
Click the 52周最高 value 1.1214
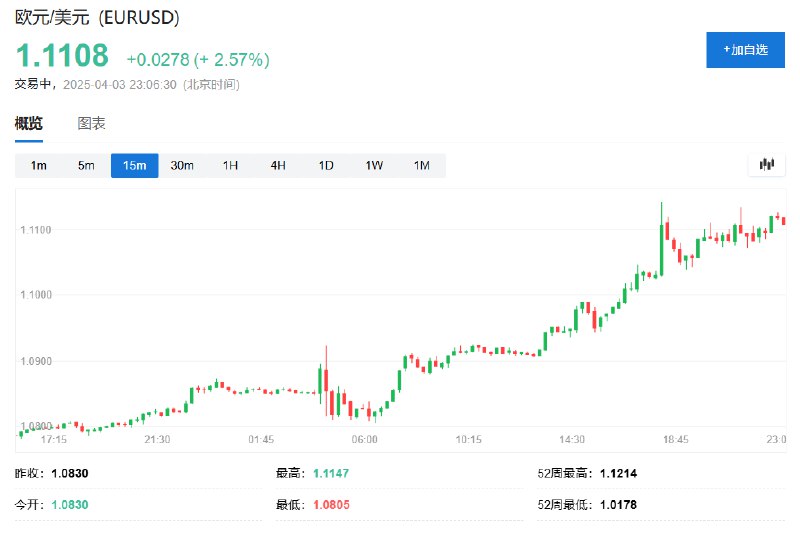(618, 474)
